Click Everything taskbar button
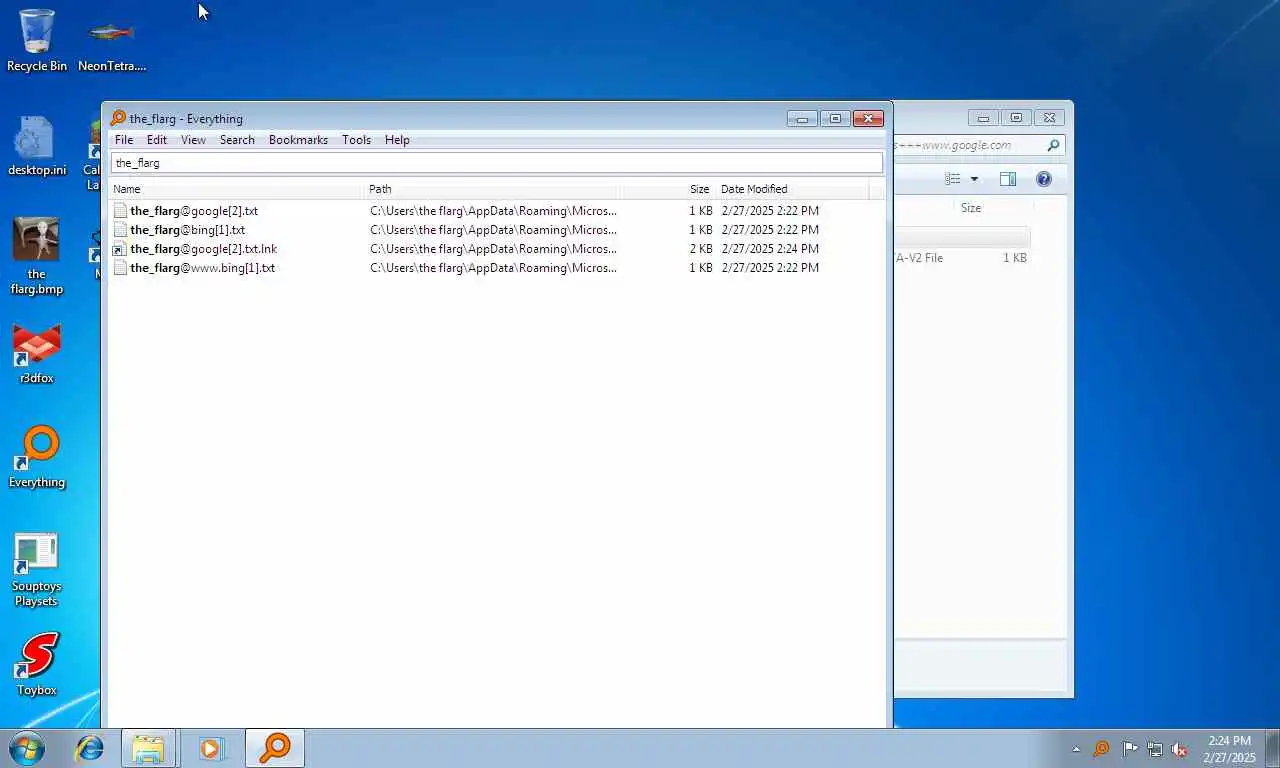The width and height of the screenshot is (1280, 768). pos(274,748)
